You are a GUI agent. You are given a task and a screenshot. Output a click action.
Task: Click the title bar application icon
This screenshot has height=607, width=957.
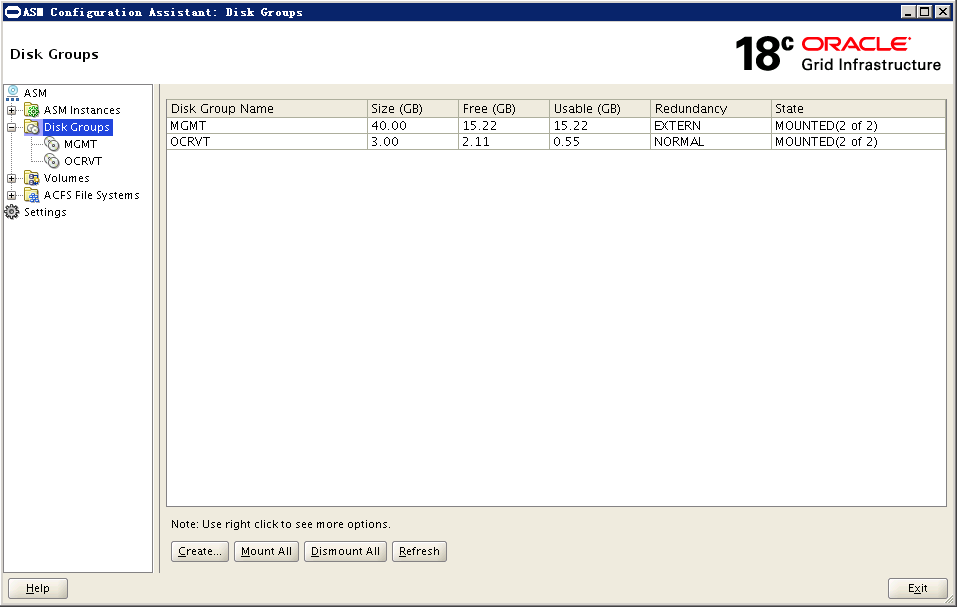13,12
